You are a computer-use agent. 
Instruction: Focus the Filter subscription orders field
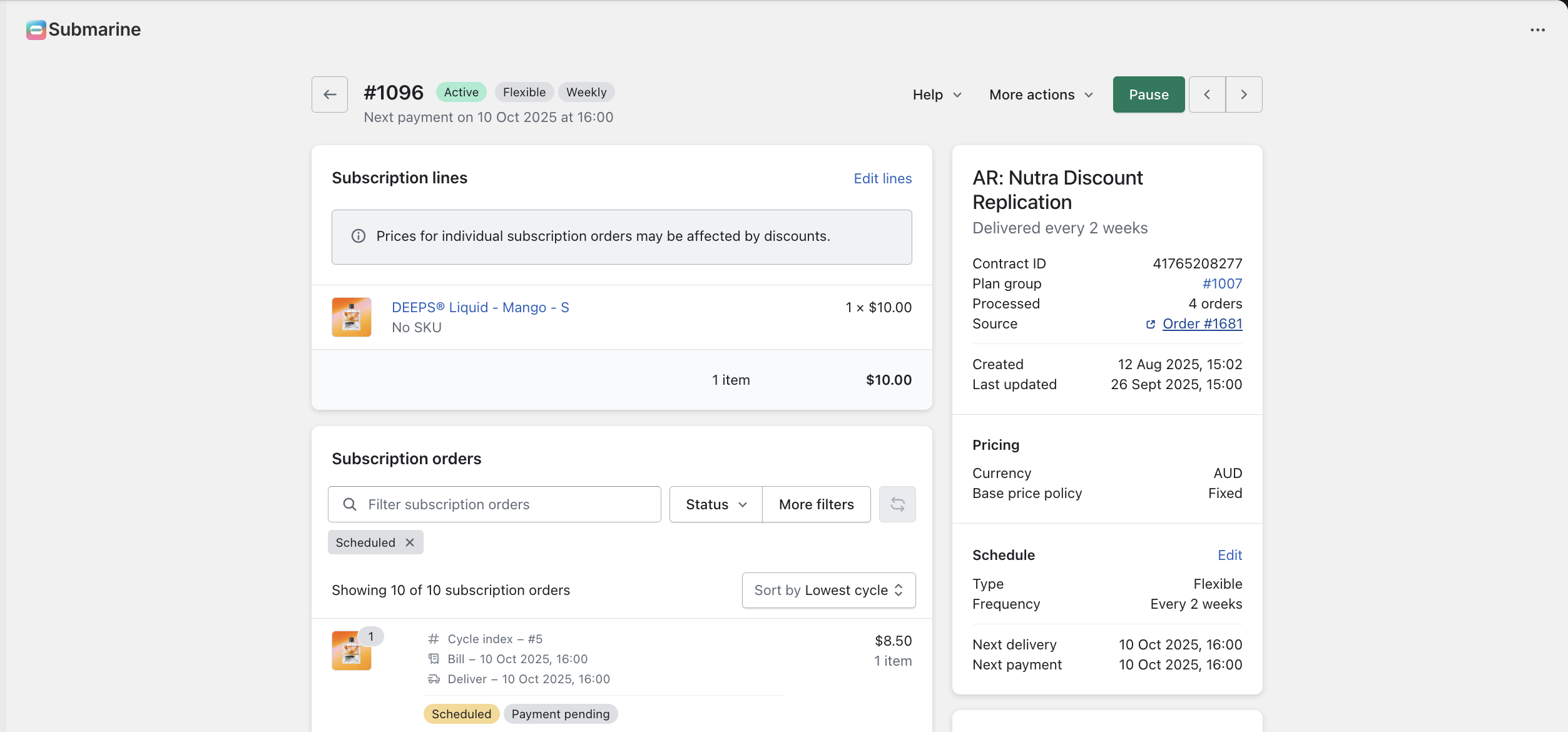coord(494,504)
